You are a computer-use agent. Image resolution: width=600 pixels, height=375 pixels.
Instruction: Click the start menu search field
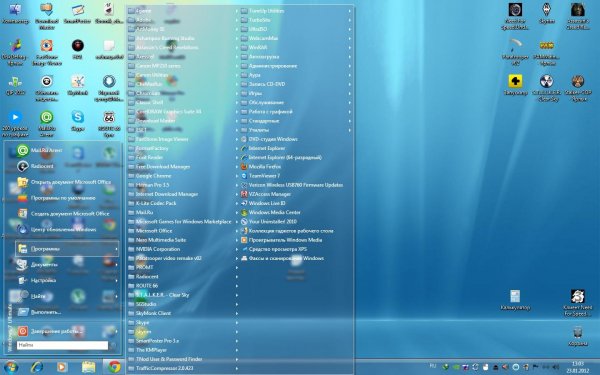click(x=62, y=345)
